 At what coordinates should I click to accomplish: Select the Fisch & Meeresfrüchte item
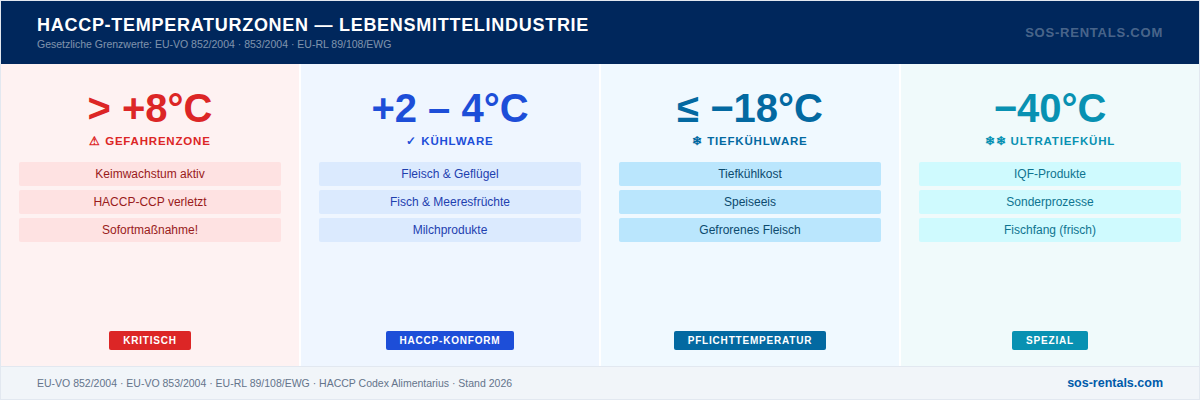(x=450, y=202)
